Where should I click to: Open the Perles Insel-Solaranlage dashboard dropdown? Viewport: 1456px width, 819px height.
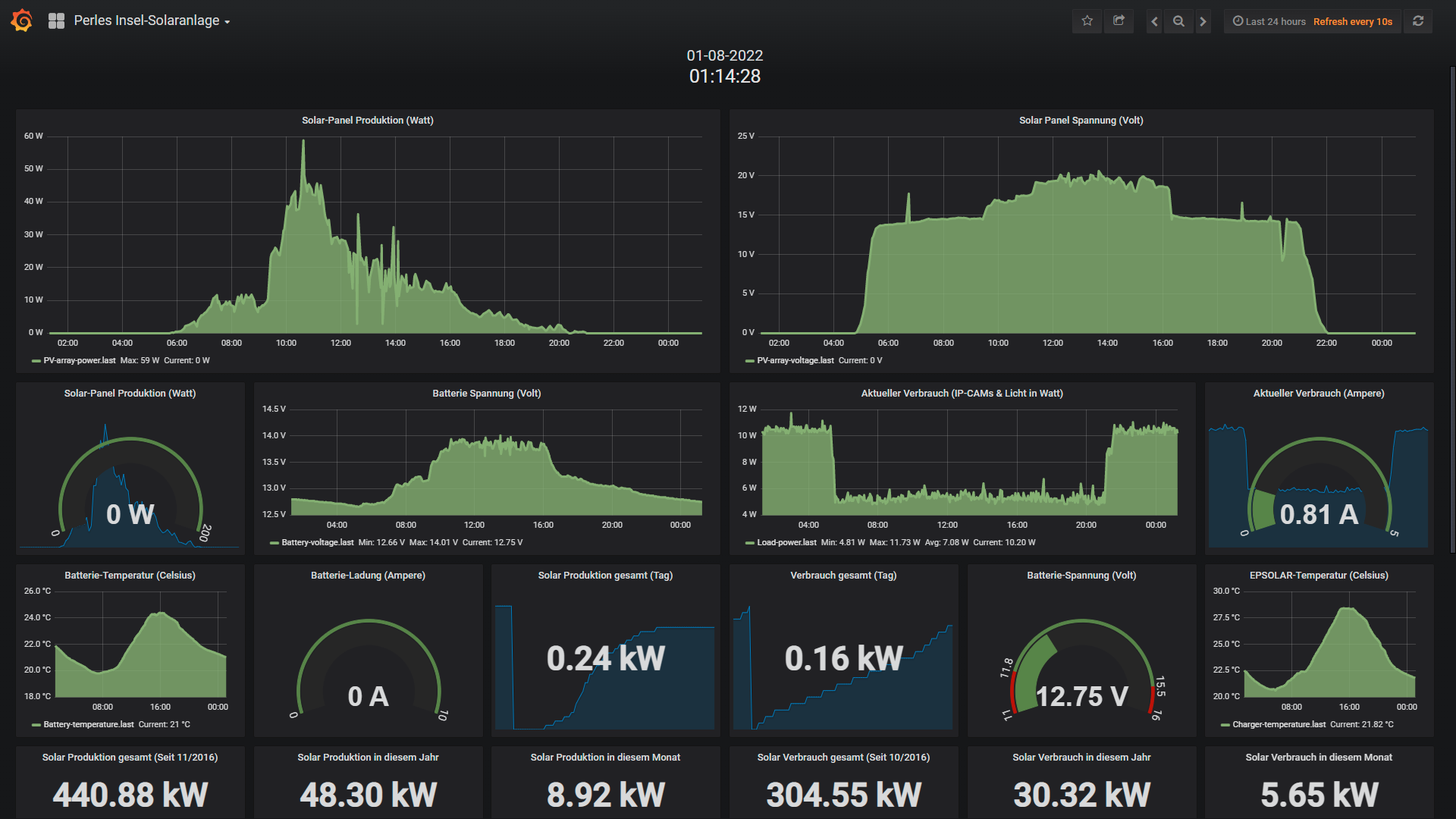(152, 21)
